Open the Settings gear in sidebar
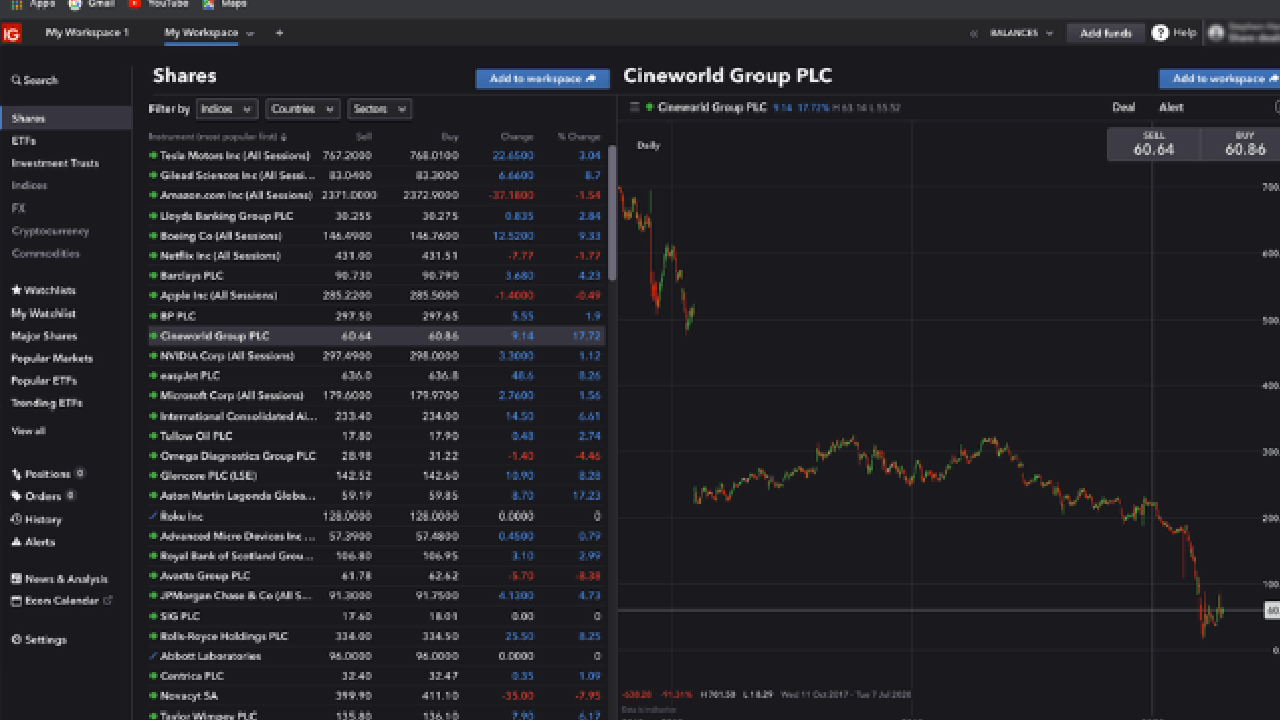The height and width of the screenshot is (720, 1280). click(40, 640)
